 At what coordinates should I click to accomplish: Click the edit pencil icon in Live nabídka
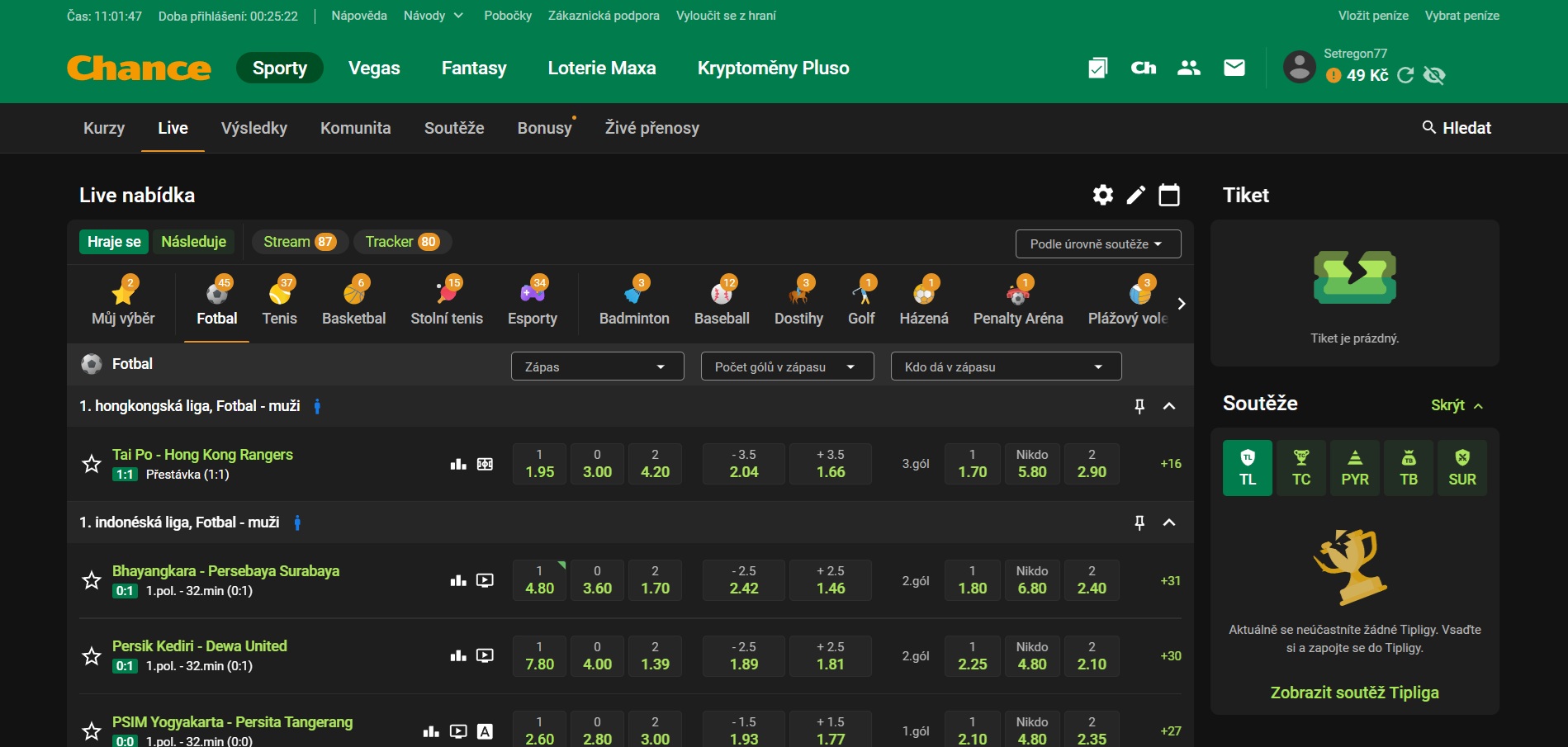1136,195
